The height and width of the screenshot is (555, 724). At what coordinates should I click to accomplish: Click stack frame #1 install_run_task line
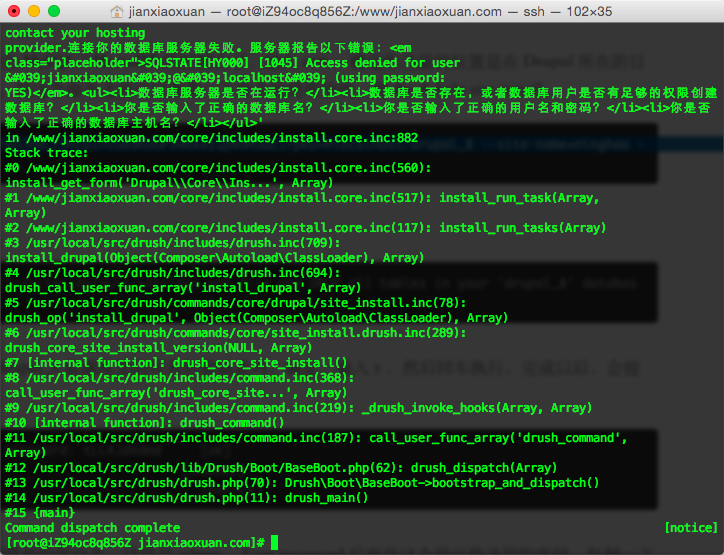coord(302,198)
